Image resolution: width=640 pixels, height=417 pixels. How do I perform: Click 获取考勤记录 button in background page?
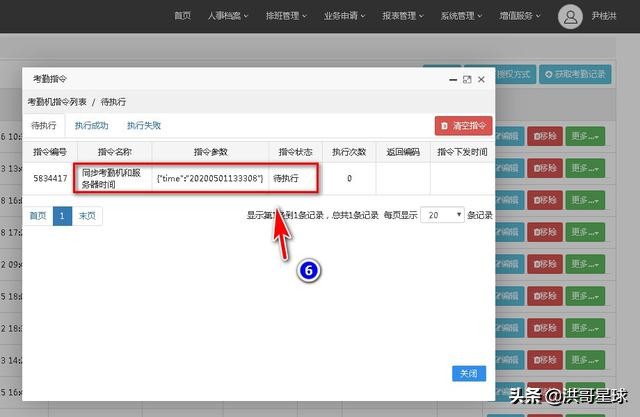tap(575, 74)
